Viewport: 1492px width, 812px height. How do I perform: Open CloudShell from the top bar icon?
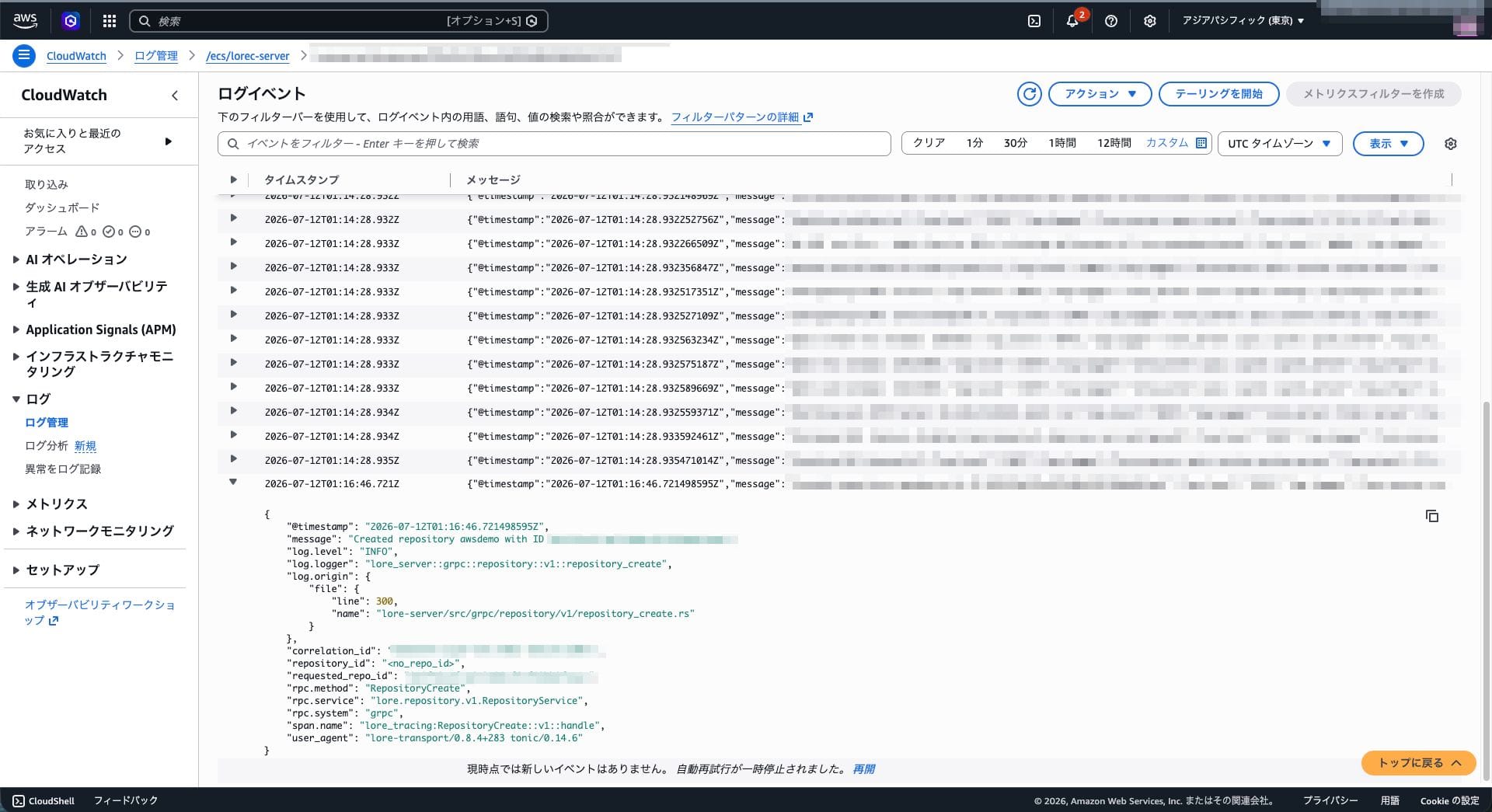click(x=1034, y=21)
